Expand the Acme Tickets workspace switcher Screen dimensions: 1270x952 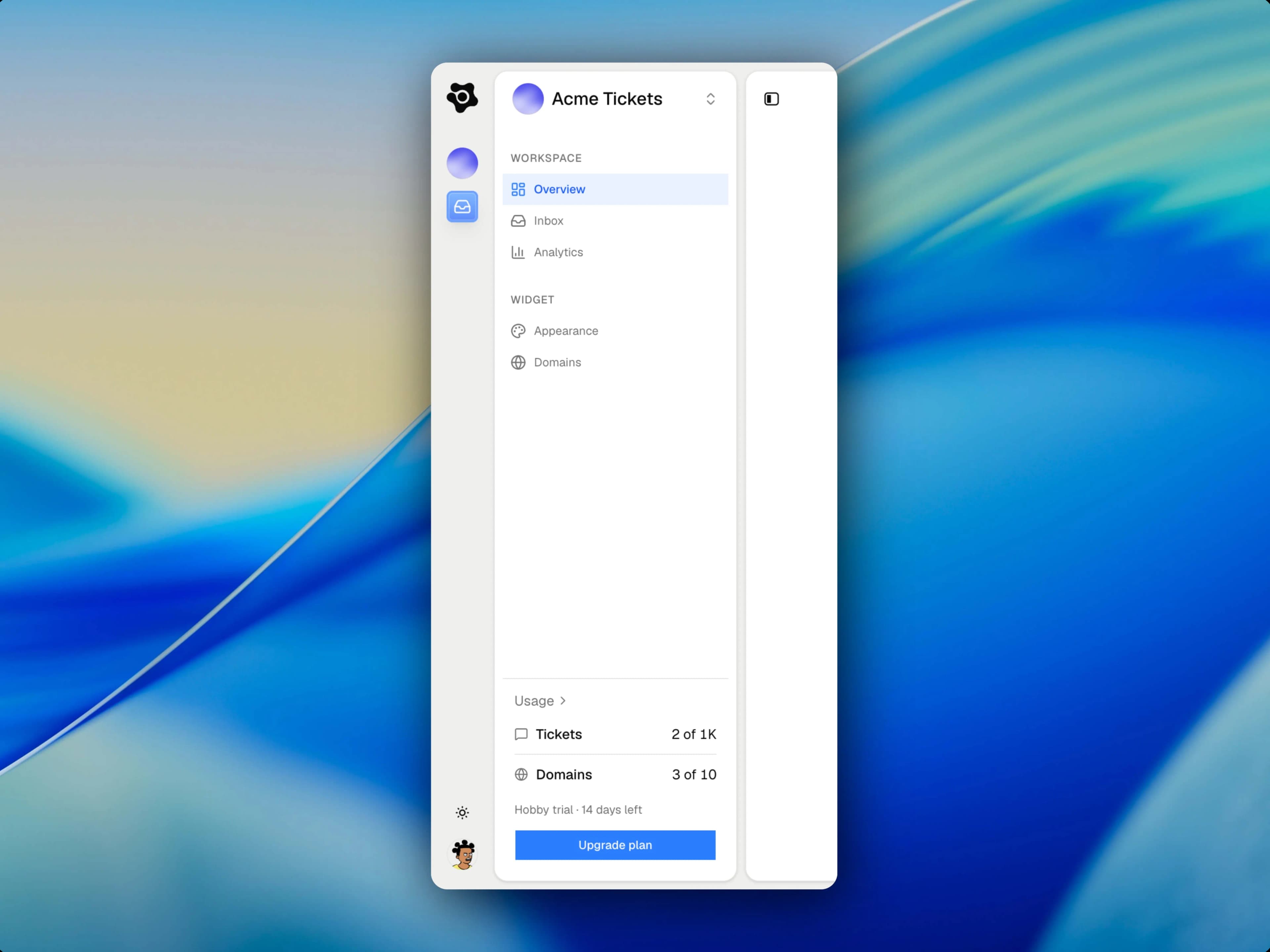coord(710,99)
